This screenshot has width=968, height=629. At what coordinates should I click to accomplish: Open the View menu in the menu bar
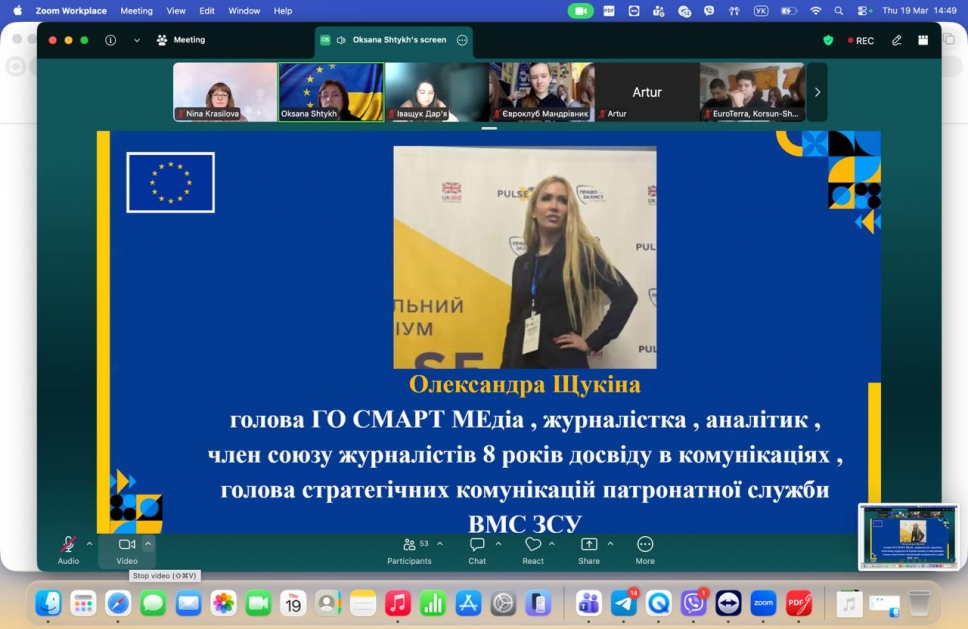[176, 11]
